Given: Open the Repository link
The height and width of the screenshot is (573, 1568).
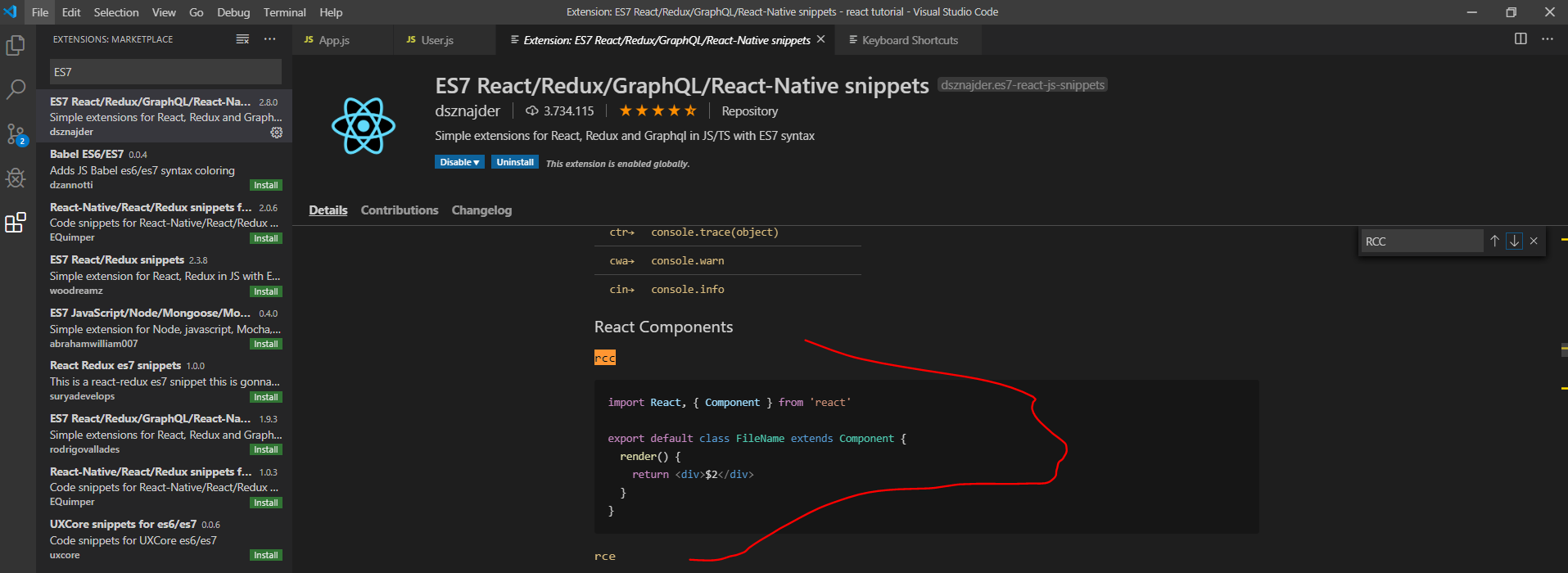Looking at the screenshot, I should click(x=749, y=111).
